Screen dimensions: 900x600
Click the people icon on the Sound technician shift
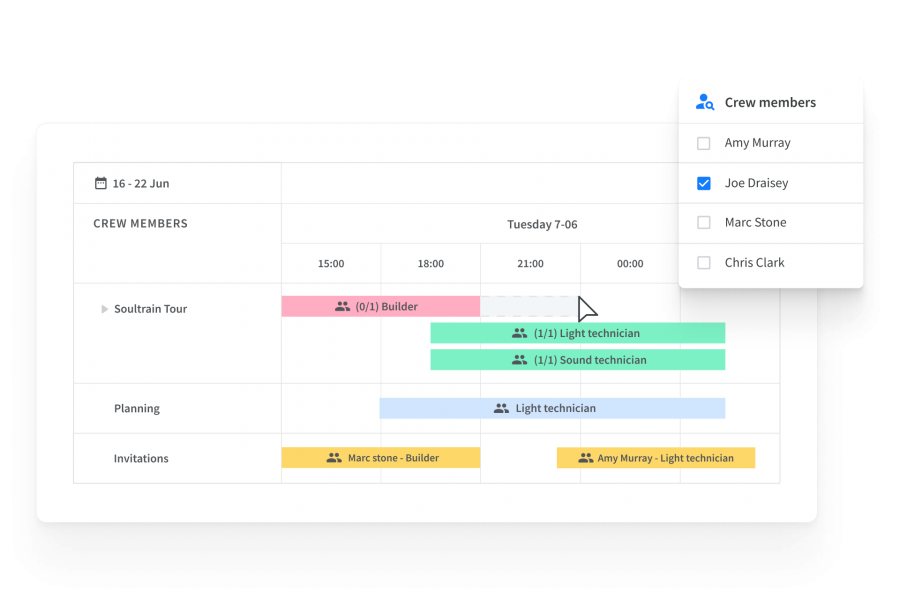coord(518,359)
